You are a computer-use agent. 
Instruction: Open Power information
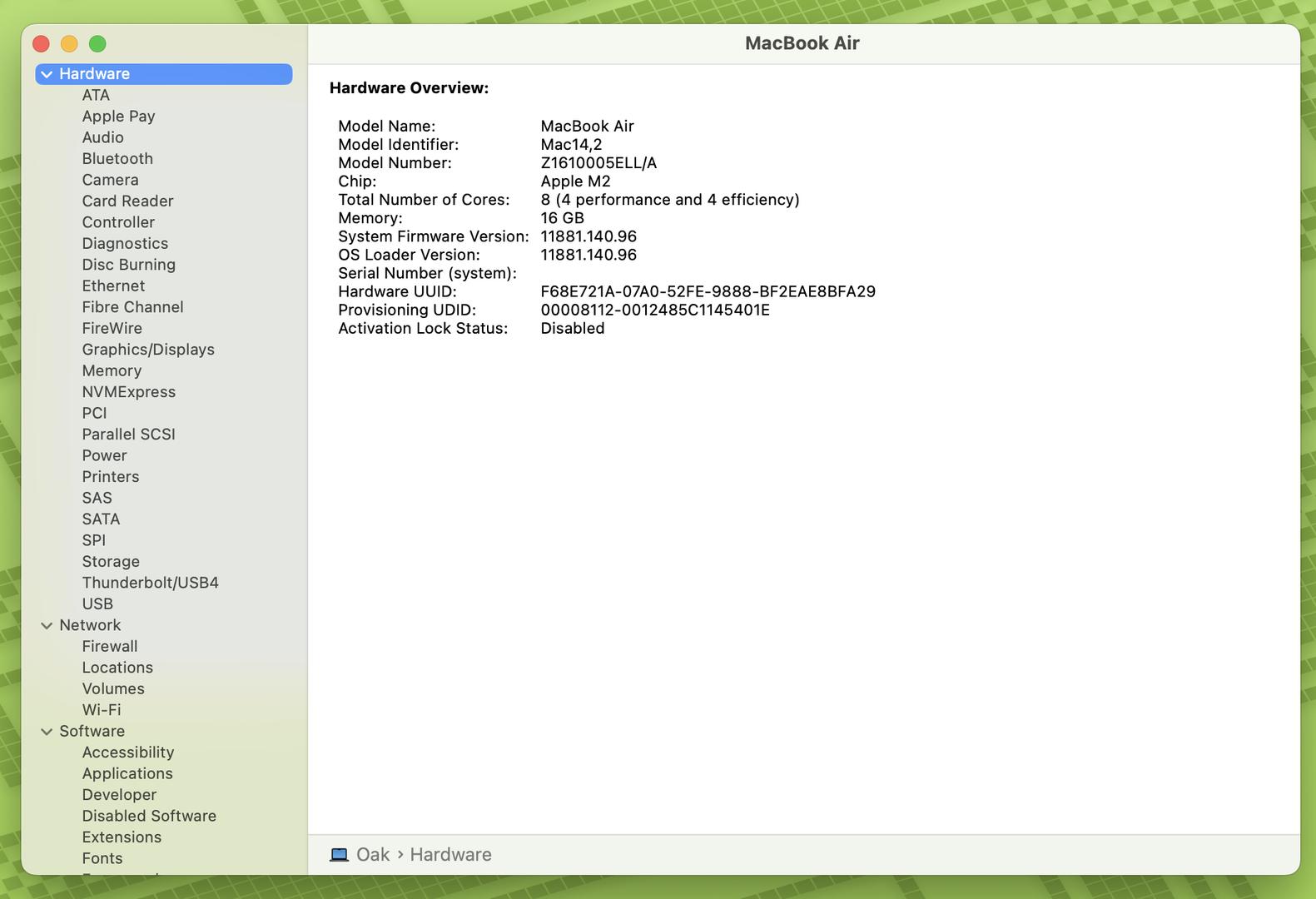(104, 456)
